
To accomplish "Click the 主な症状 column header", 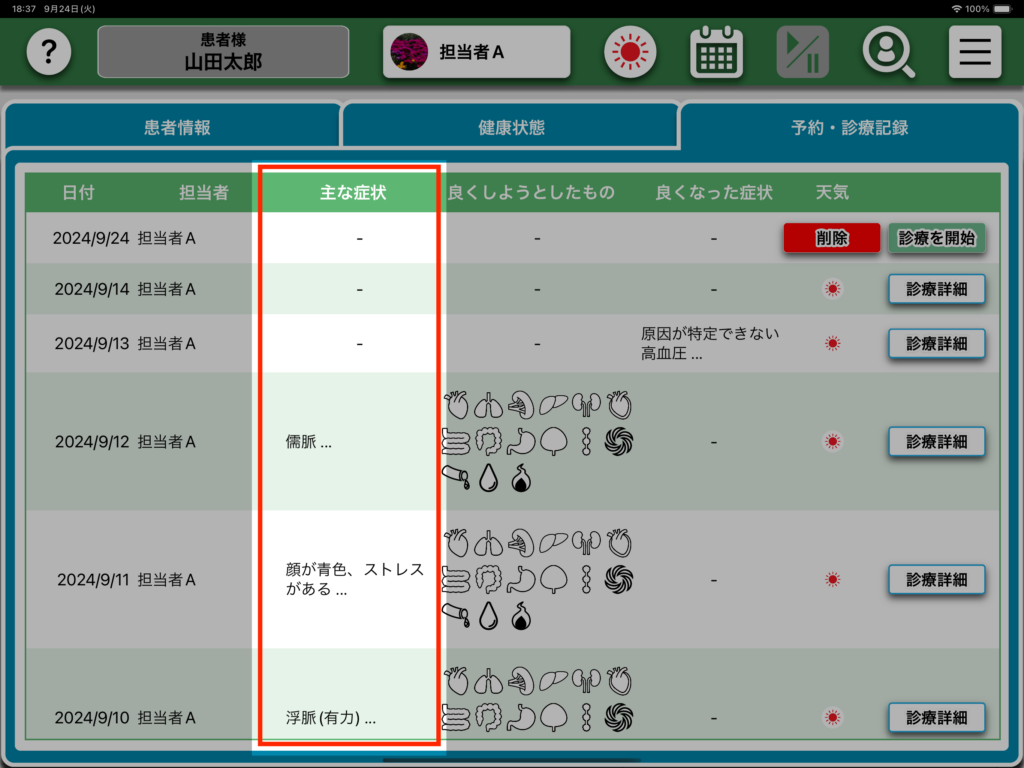I will pyautogui.click(x=352, y=192).
